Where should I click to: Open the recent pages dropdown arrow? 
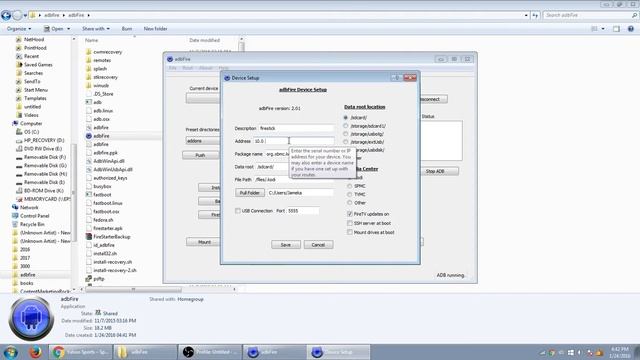[25, 16]
